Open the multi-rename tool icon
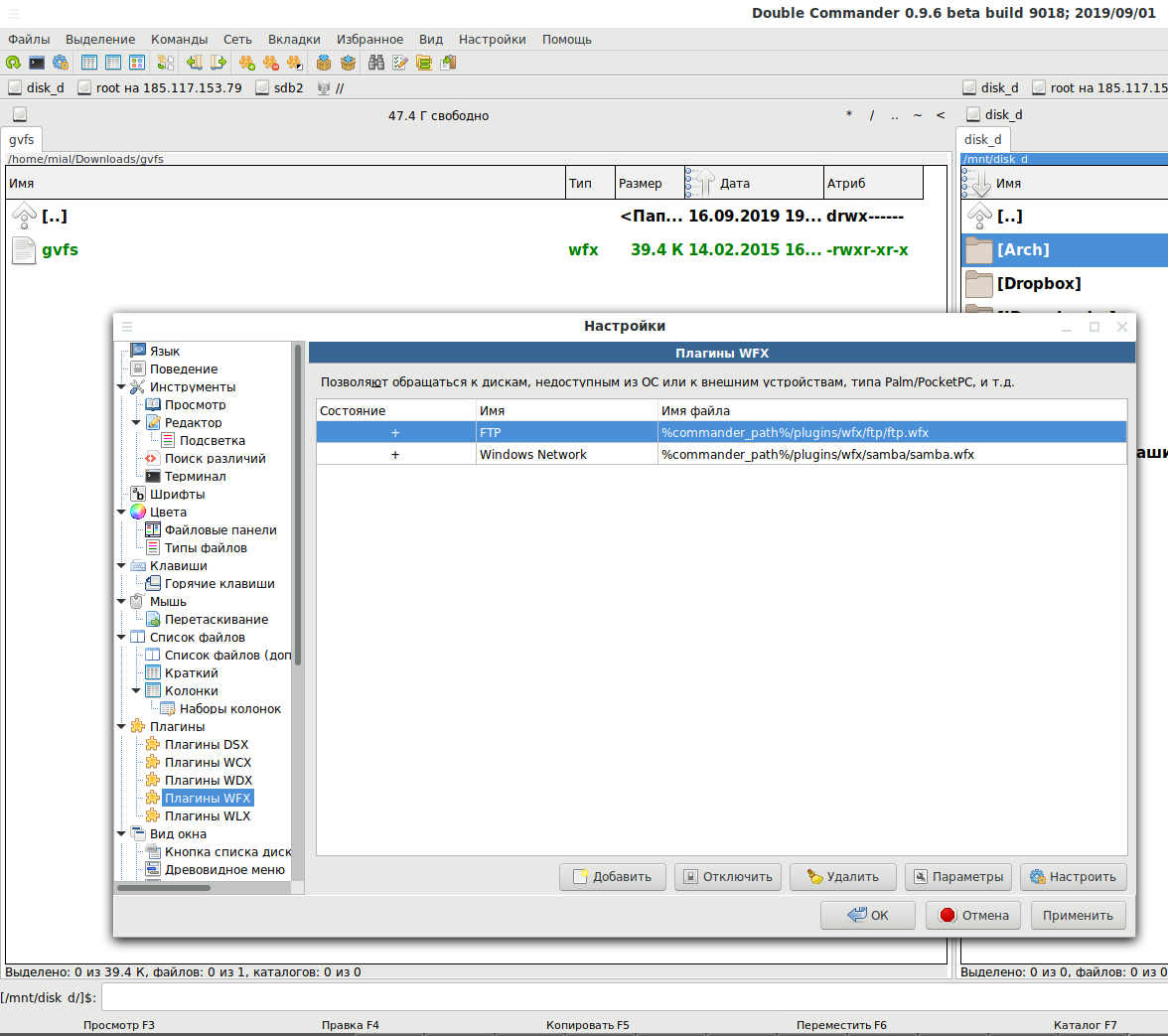The image size is (1168, 1036). click(400, 63)
